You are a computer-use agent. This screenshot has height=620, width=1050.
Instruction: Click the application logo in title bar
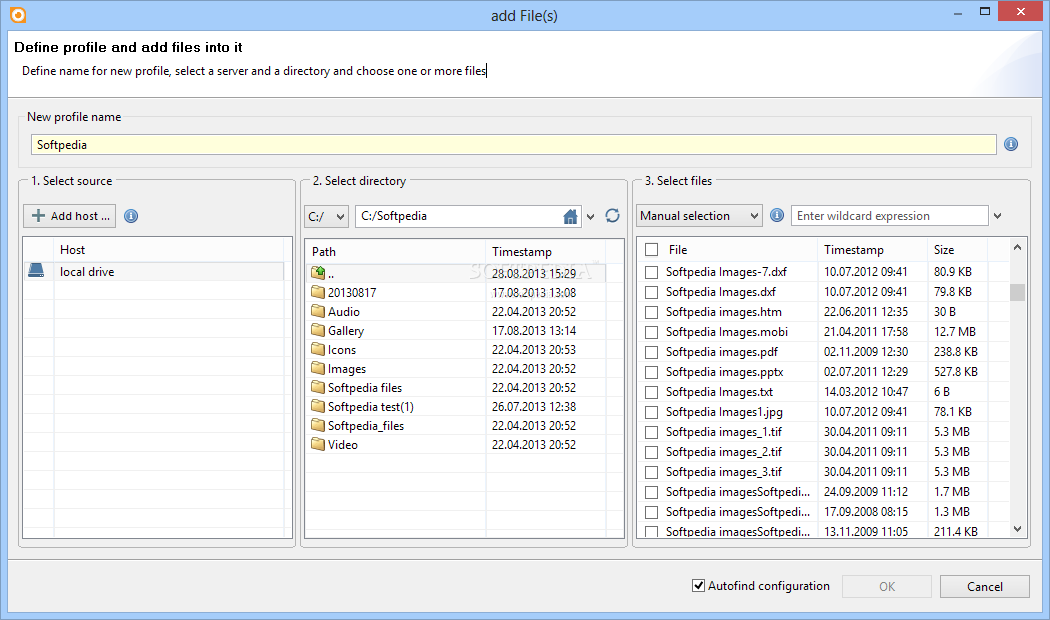tap(18, 15)
